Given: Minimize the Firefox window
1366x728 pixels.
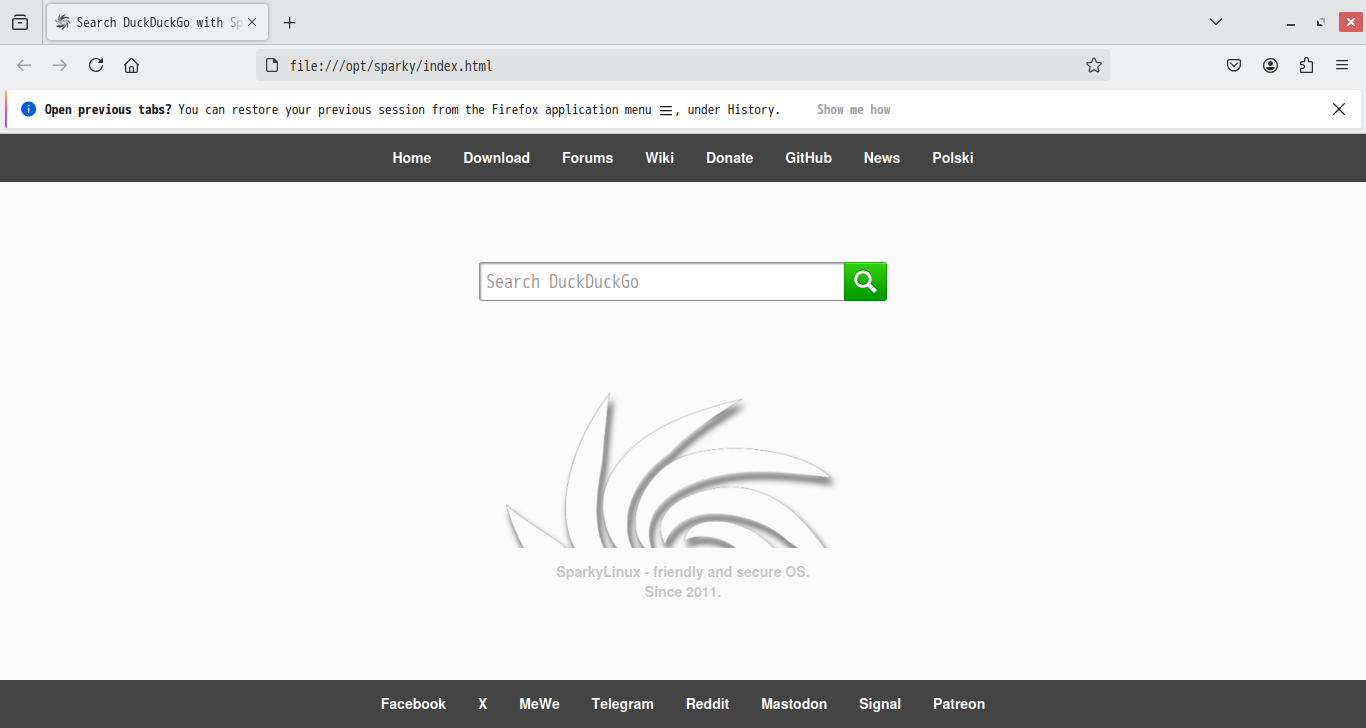Looking at the screenshot, I should pos(1293,22).
